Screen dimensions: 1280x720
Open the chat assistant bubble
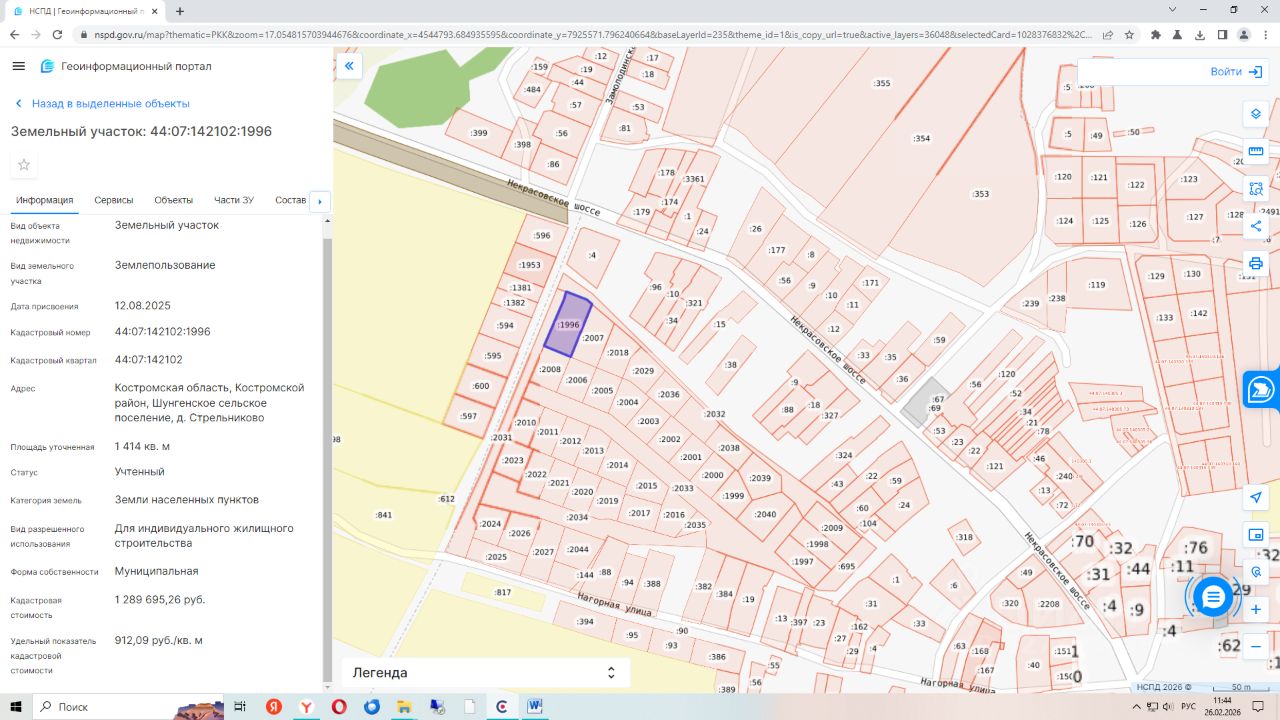coord(1213,597)
